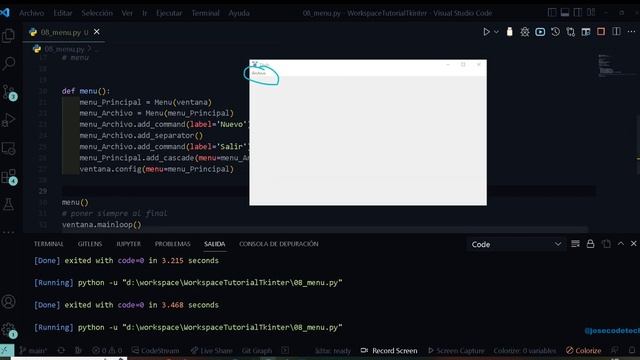Close the 08_menu.py editor tab
The image size is (640, 360).
coord(97,32)
